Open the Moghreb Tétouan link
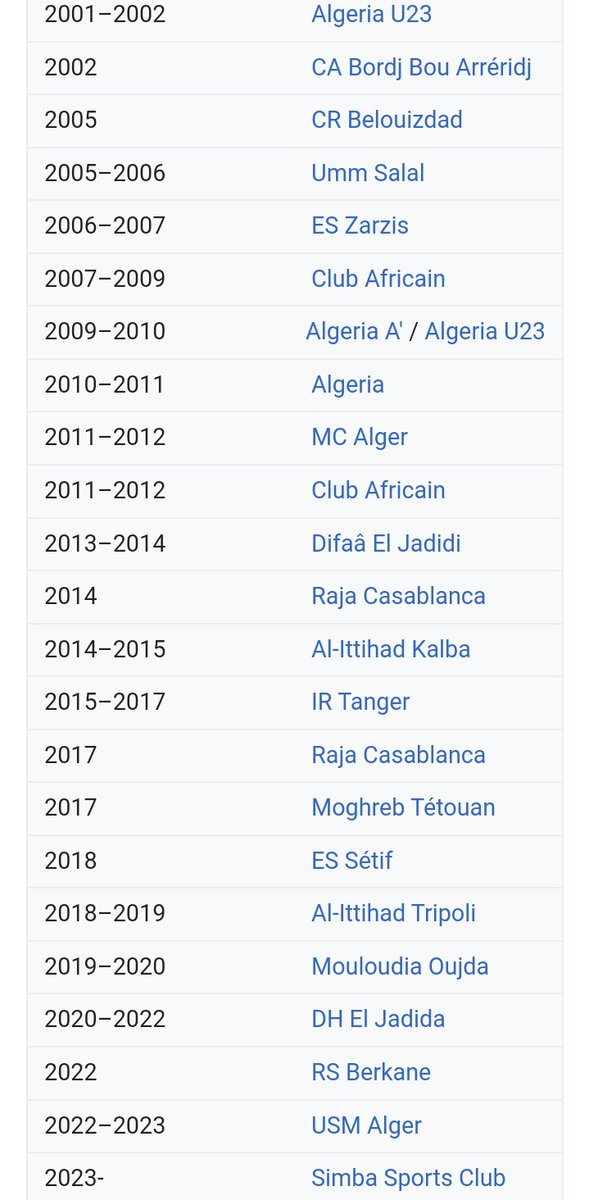589x1200 pixels. tap(403, 808)
